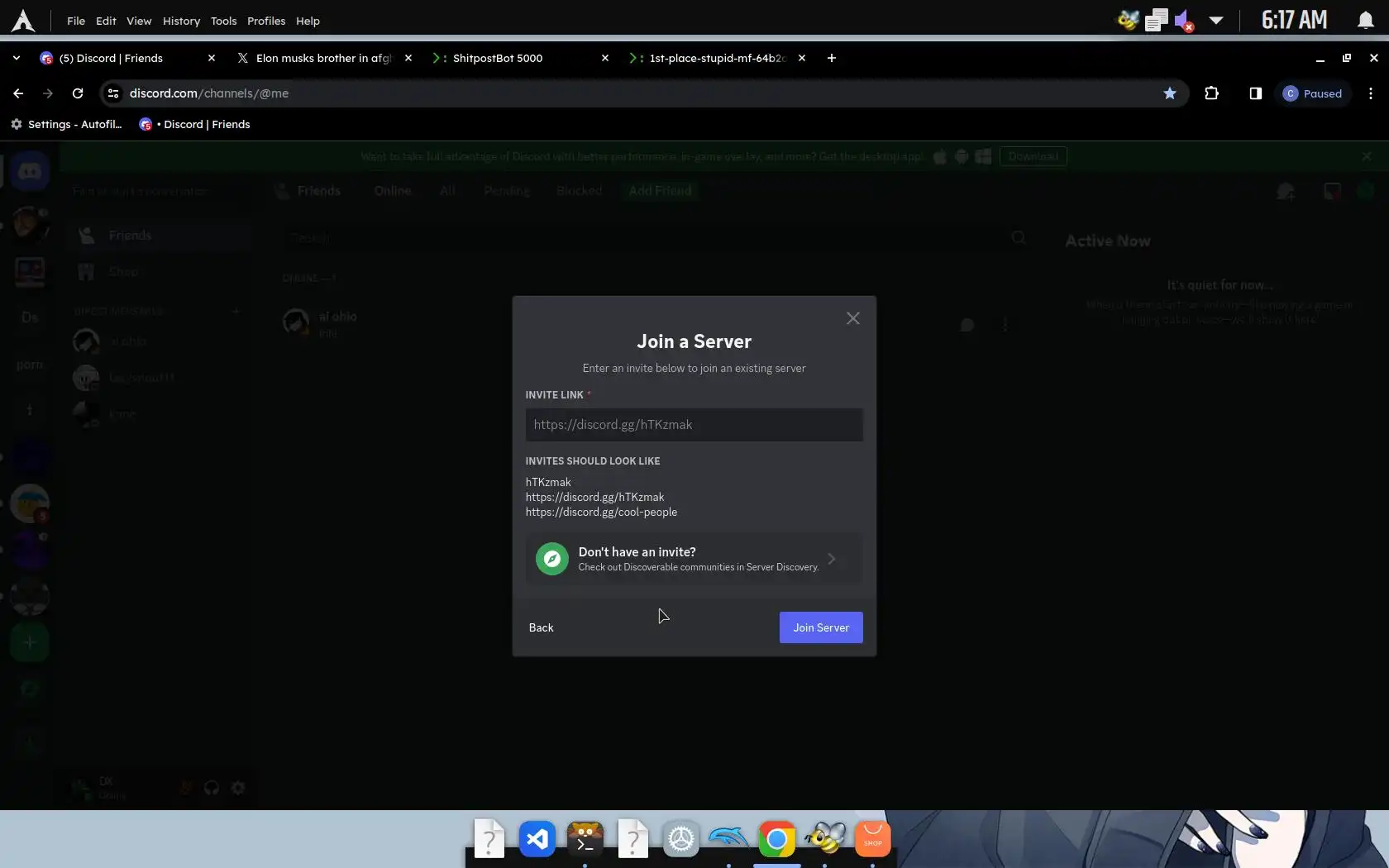Open the Edit menu
The height and width of the screenshot is (868, 1389).
(x=106, y=21)
